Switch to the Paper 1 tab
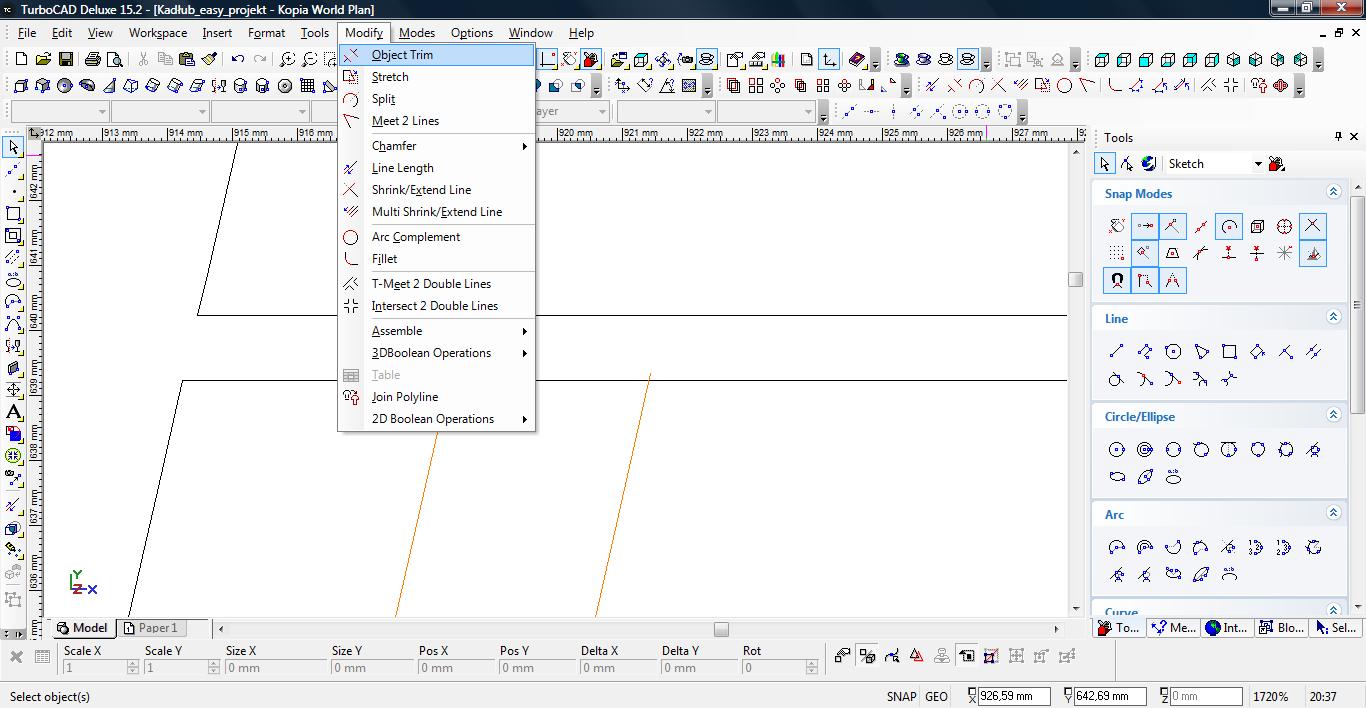 tap(150, 628)
